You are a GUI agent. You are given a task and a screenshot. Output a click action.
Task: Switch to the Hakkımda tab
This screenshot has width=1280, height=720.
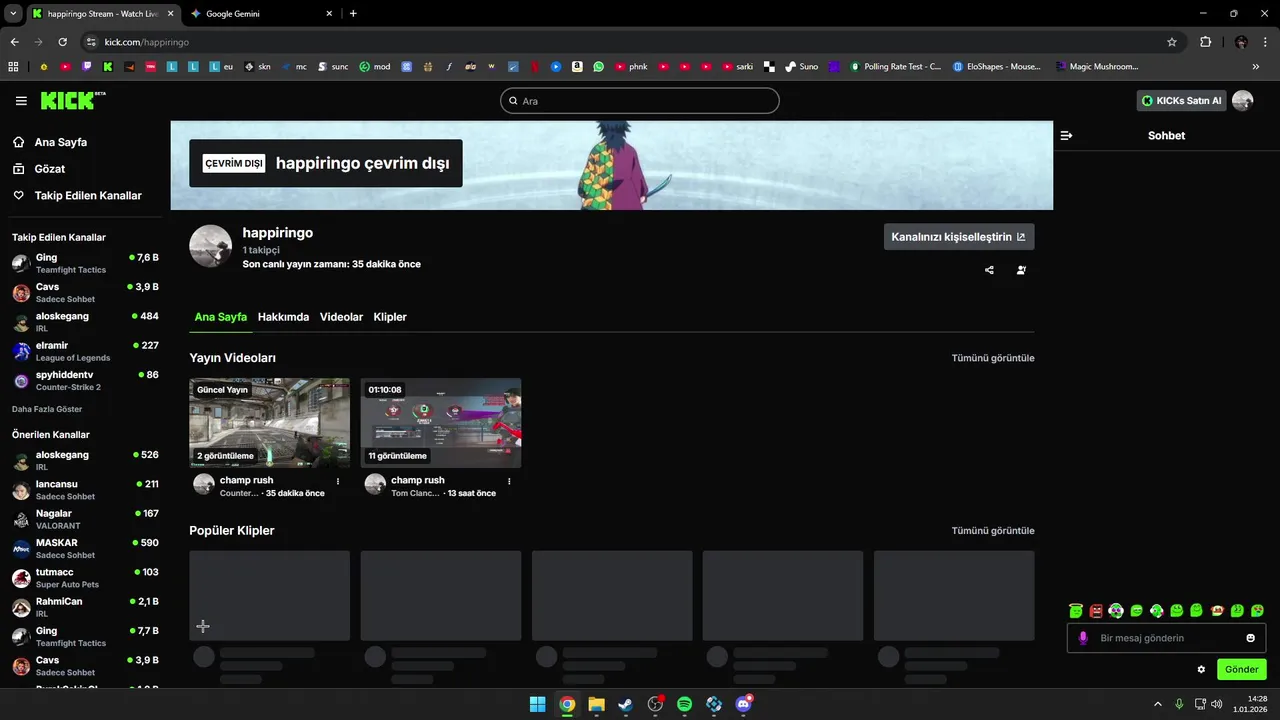(x=283, y=317)
